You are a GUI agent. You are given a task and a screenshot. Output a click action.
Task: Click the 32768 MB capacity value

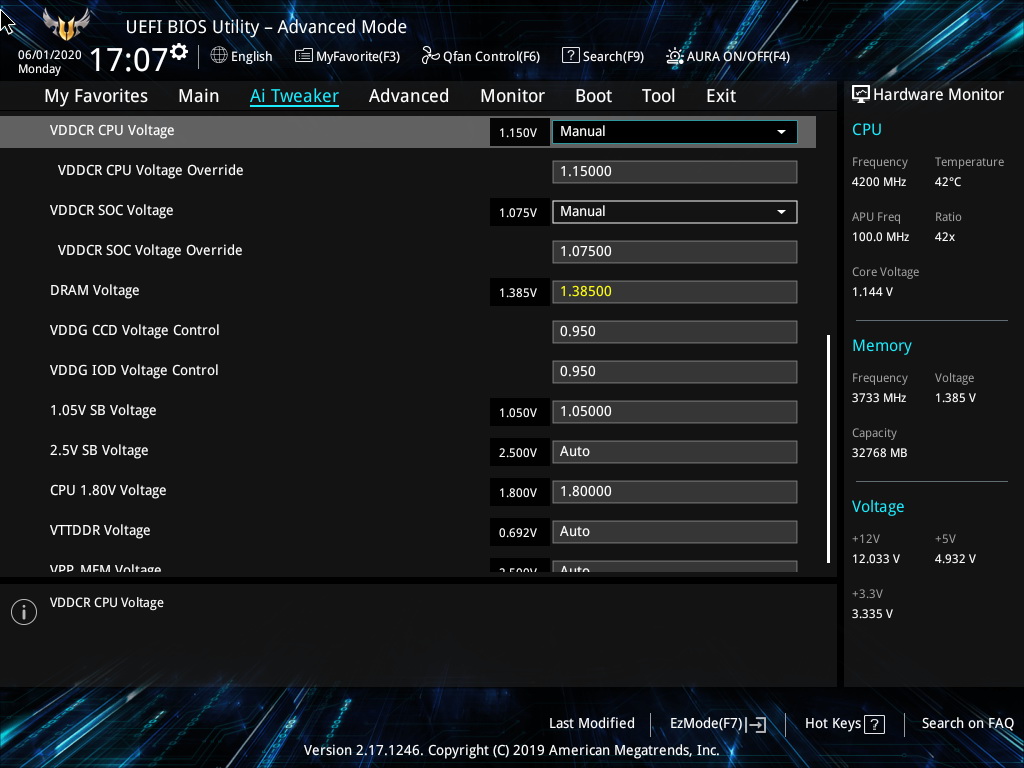coord(879,453)
